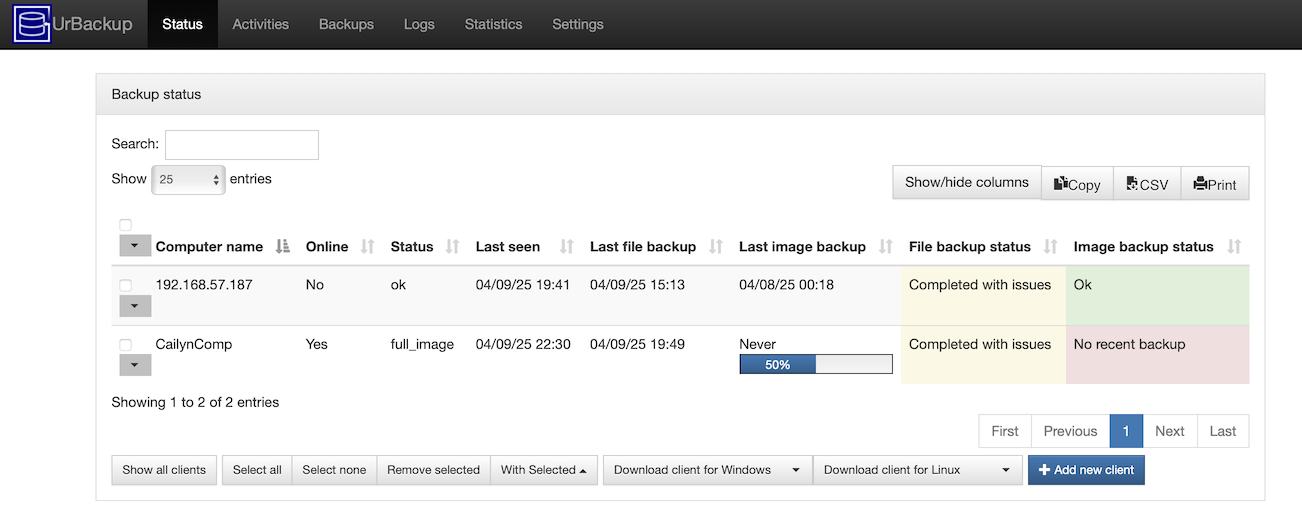
Task: Click the UrBackup logo icon
Action: click(x=32, y=24)
